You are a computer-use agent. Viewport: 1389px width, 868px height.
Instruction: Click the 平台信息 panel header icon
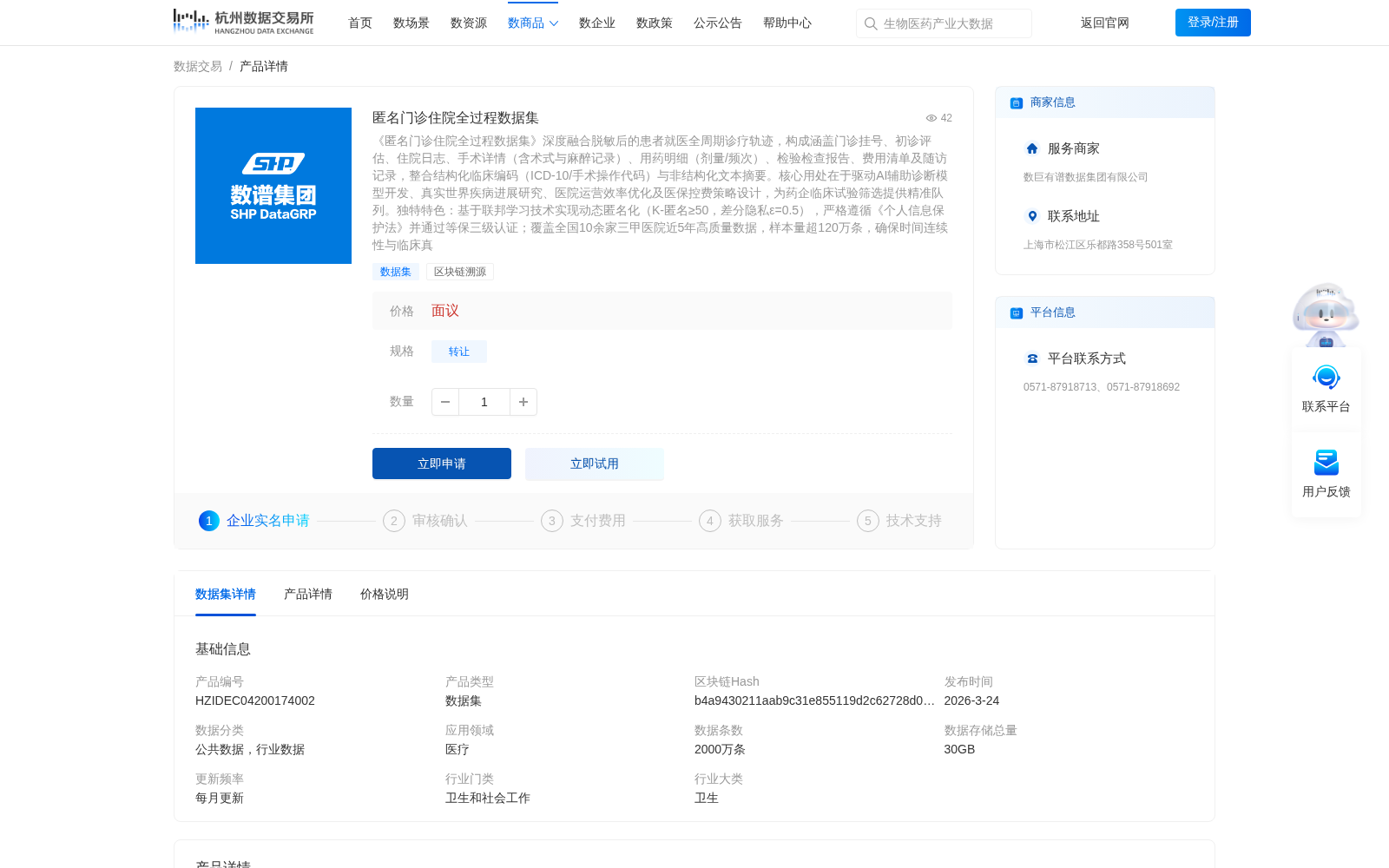[x=1017, y=312]
